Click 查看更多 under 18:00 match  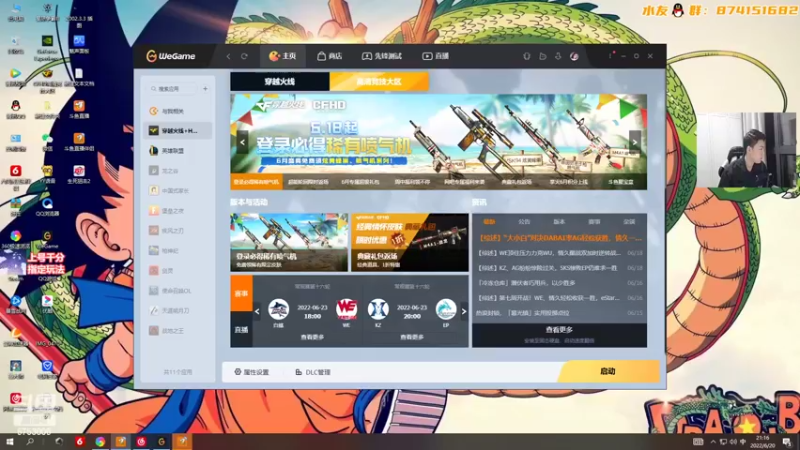tap(312, 337)
